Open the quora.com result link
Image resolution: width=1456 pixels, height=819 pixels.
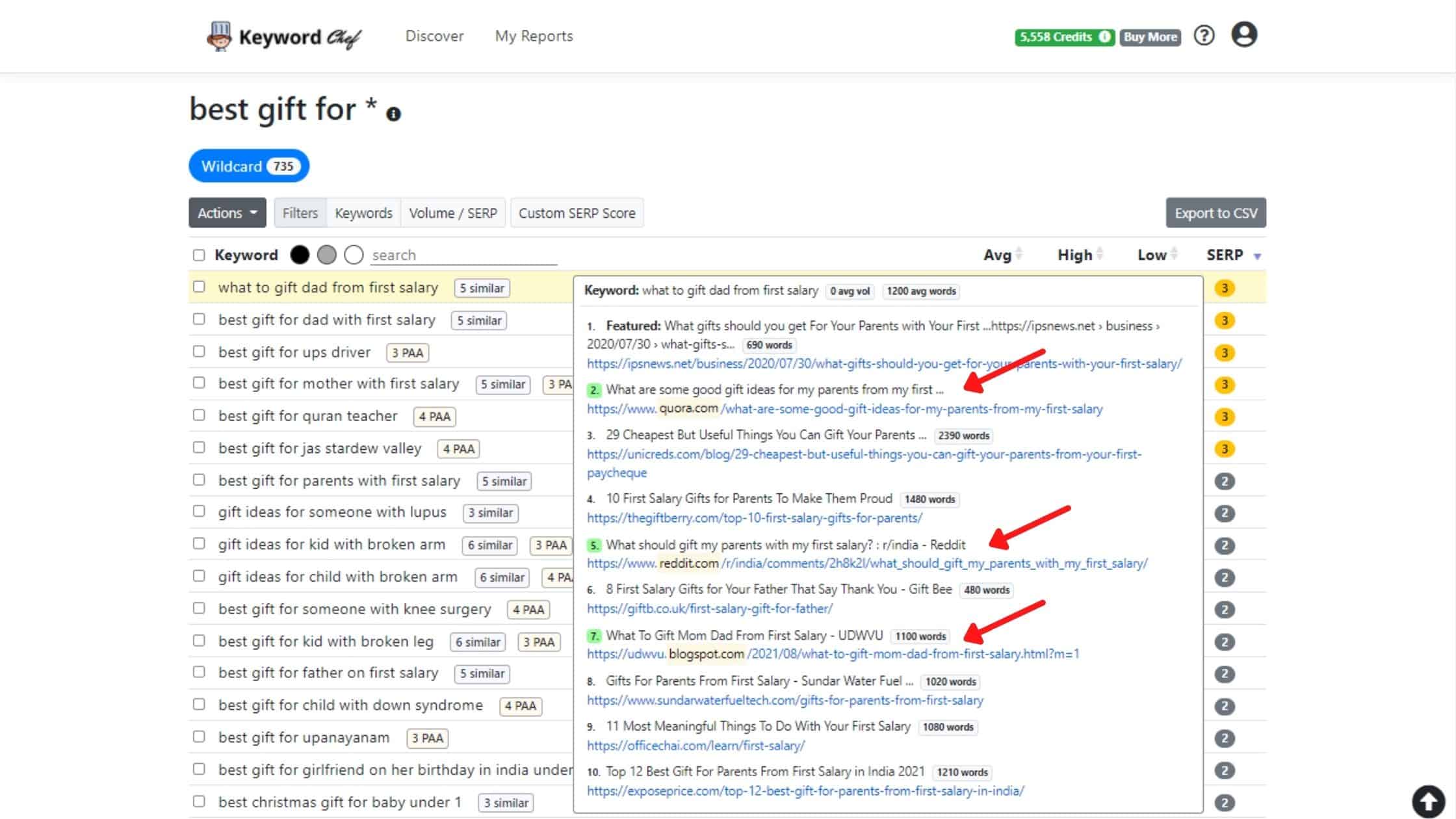(844, 409)
